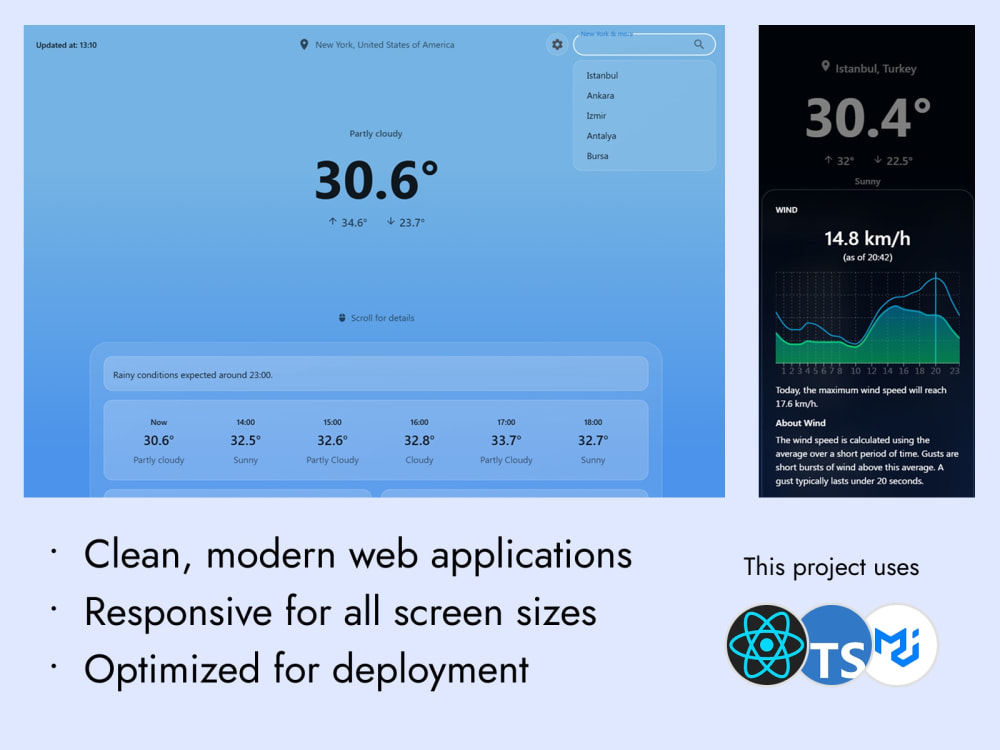Click the mouse icon beside Scroll for details
Screen dimensions: 1000x750
click(342, 318)
